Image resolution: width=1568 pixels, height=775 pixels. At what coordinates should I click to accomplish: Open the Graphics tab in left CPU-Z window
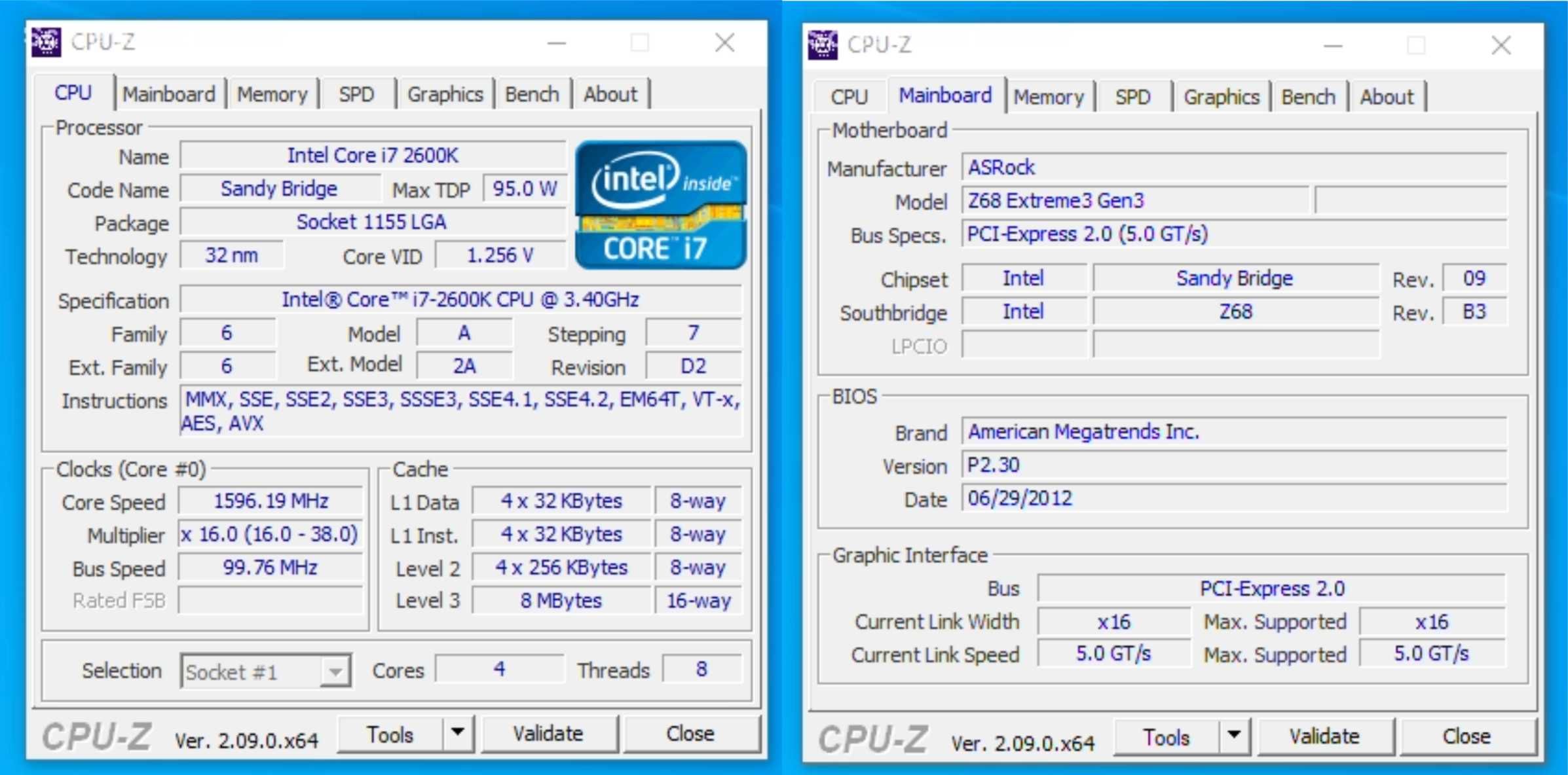445,94
